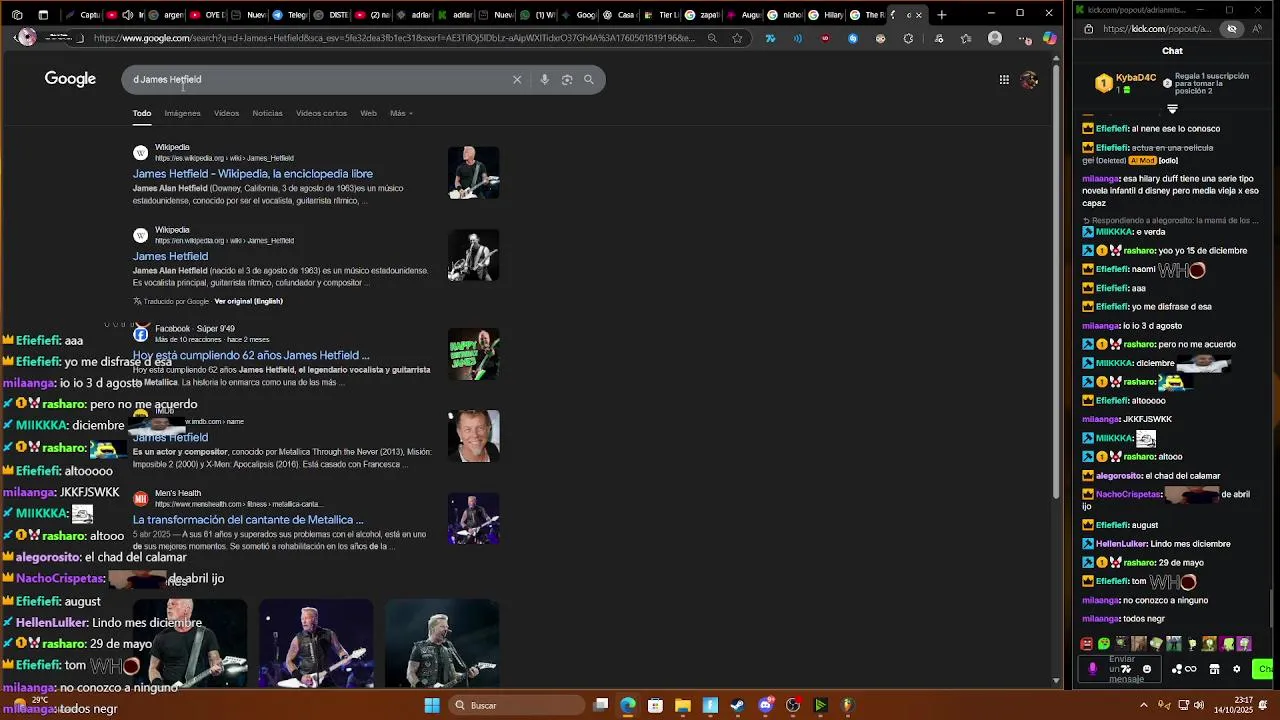Select green heart-eyes emote in chat
The width and height of the screenshot is (1280, 720).
(1104, 644)
